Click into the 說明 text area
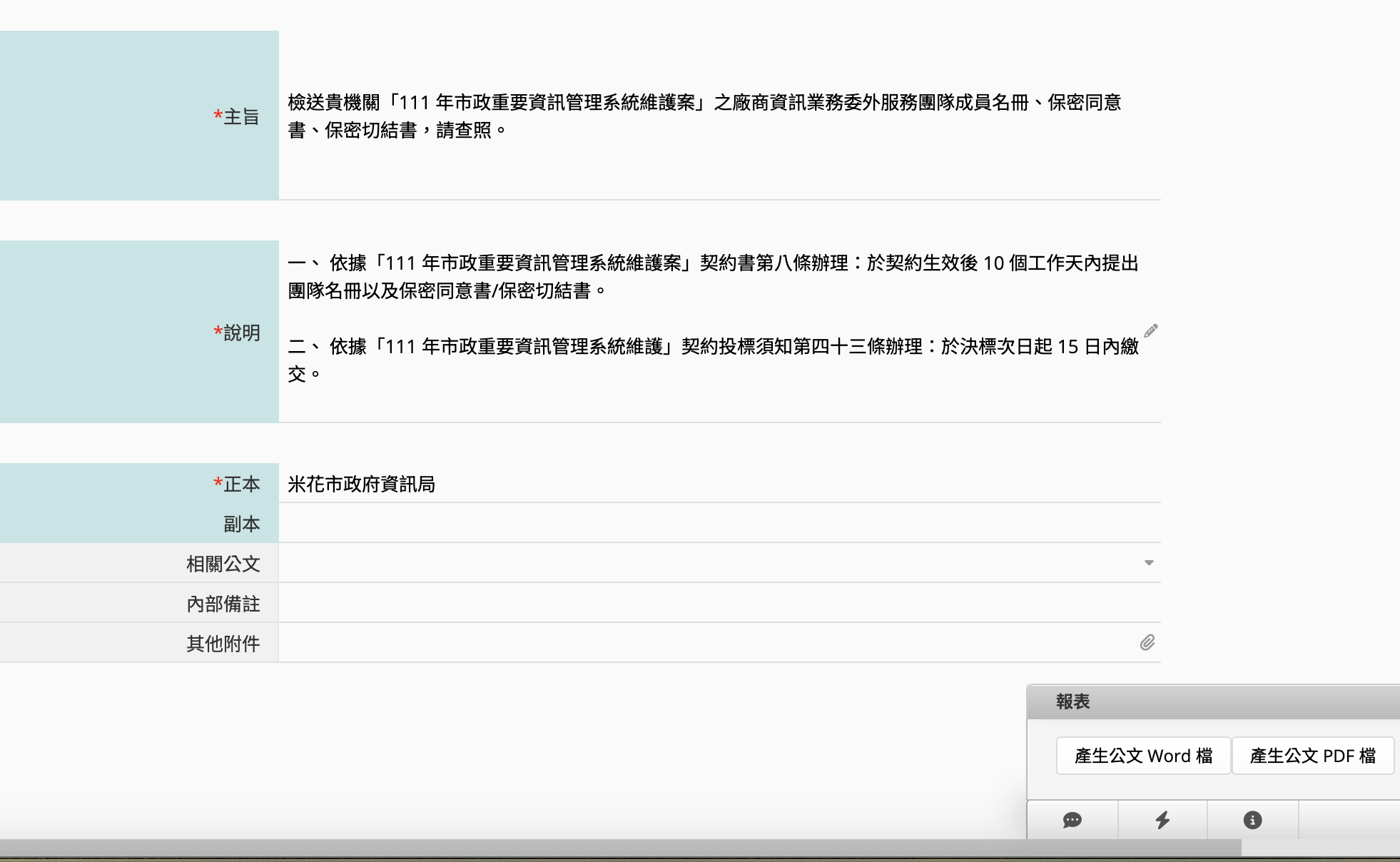This screenshot has width=1400, height=862. pyautogui.click(x=714, y=318)
